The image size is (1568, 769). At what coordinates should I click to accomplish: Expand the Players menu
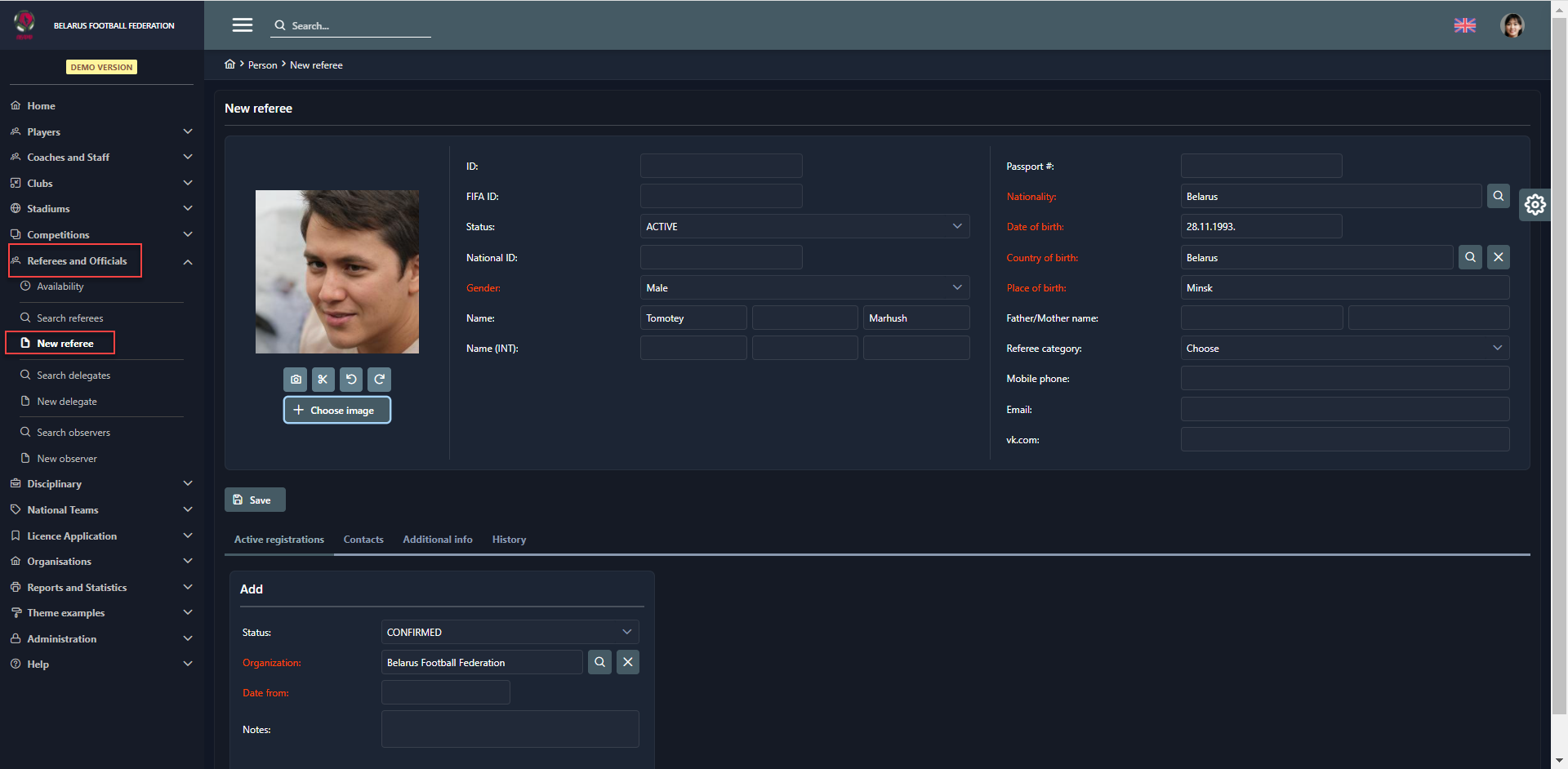coord(101,131)
